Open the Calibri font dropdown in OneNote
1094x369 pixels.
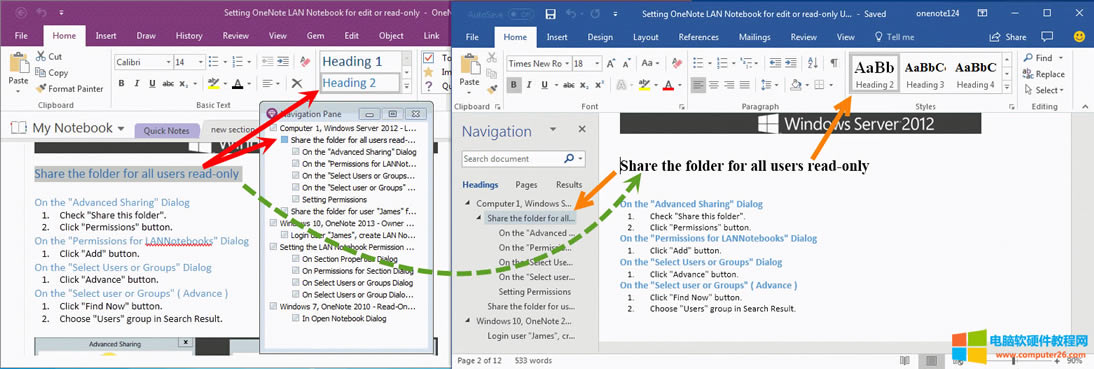click(168, 62)
